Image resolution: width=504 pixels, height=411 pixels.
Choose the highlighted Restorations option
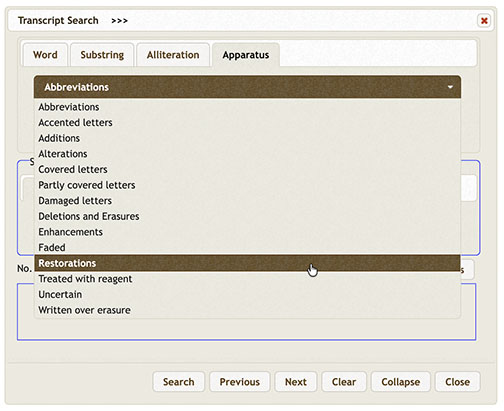click(247, 263)
